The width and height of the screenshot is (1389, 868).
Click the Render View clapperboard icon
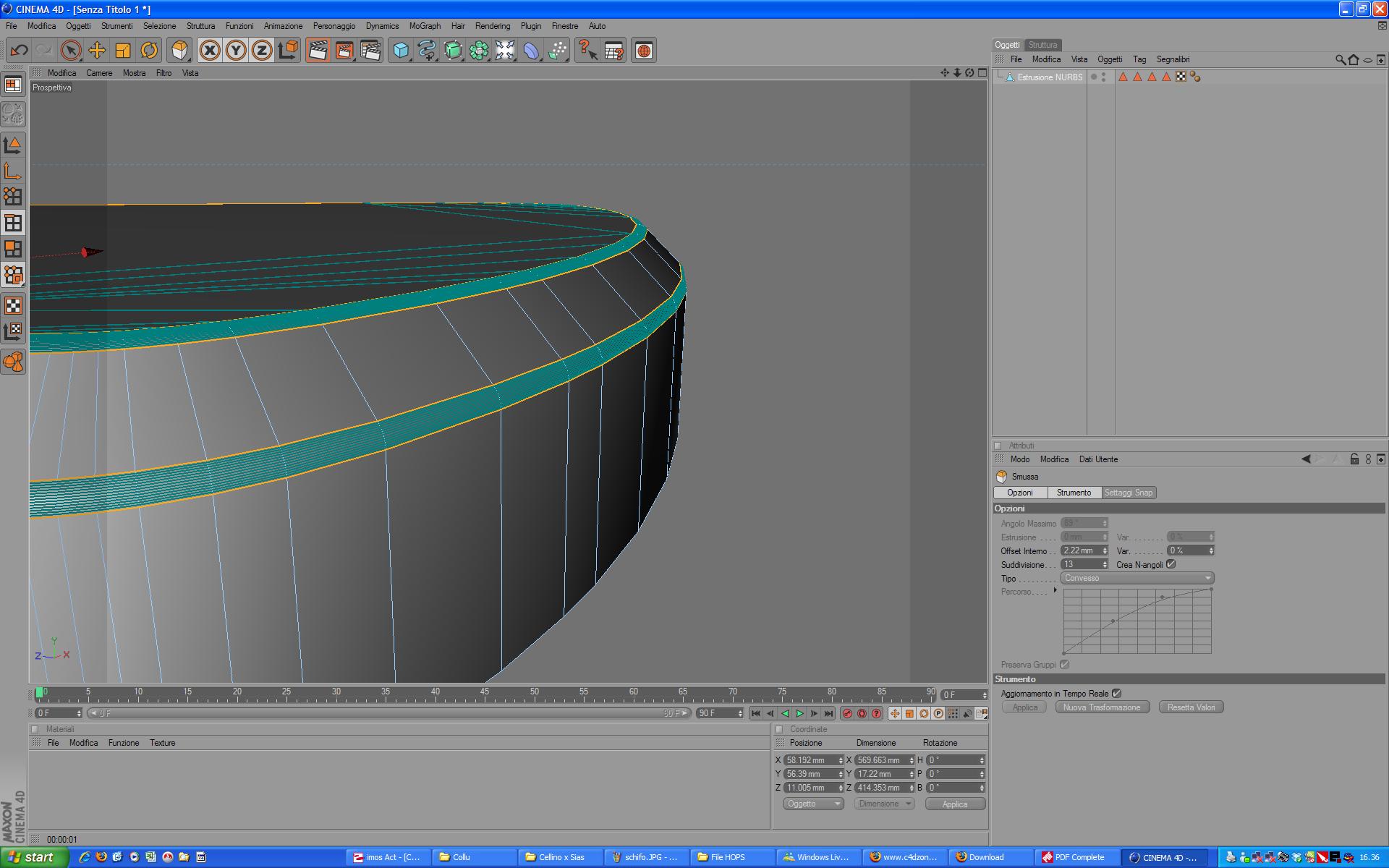318,51
